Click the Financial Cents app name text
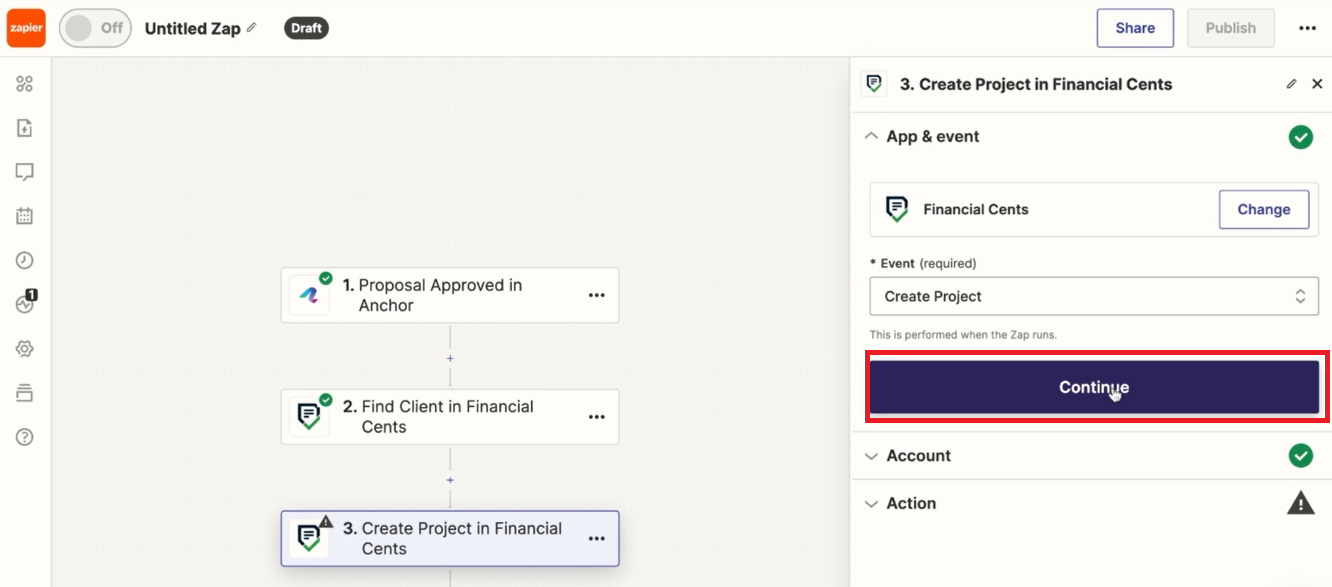Viewport: 1332px width, 587px height. [976, 209]
